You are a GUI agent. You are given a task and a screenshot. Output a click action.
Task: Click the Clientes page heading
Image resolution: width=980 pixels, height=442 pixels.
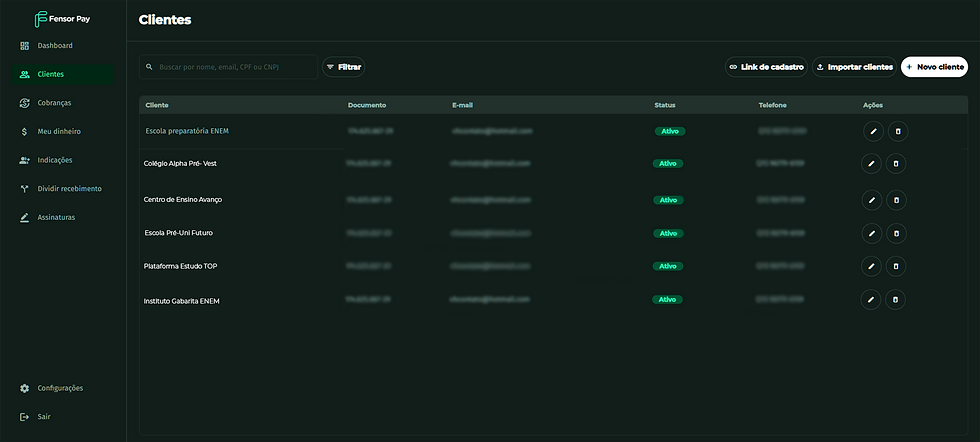[x=165, y=20]
